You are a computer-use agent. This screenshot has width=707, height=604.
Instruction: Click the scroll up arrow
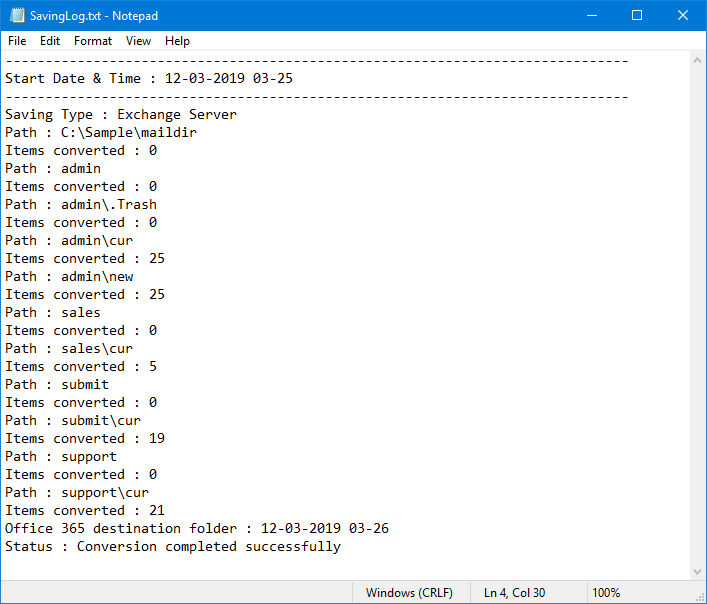(x=697, y=61)
